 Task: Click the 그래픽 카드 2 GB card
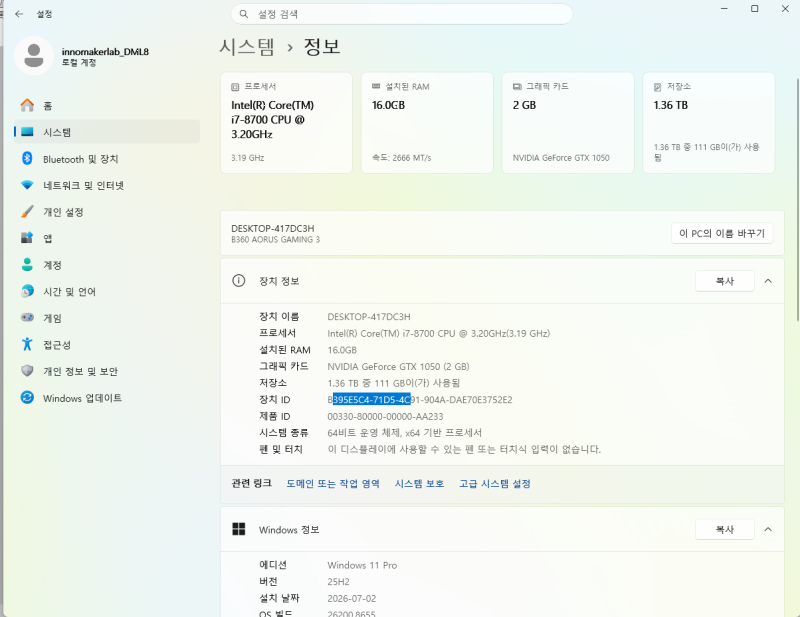tap(568, 122)
